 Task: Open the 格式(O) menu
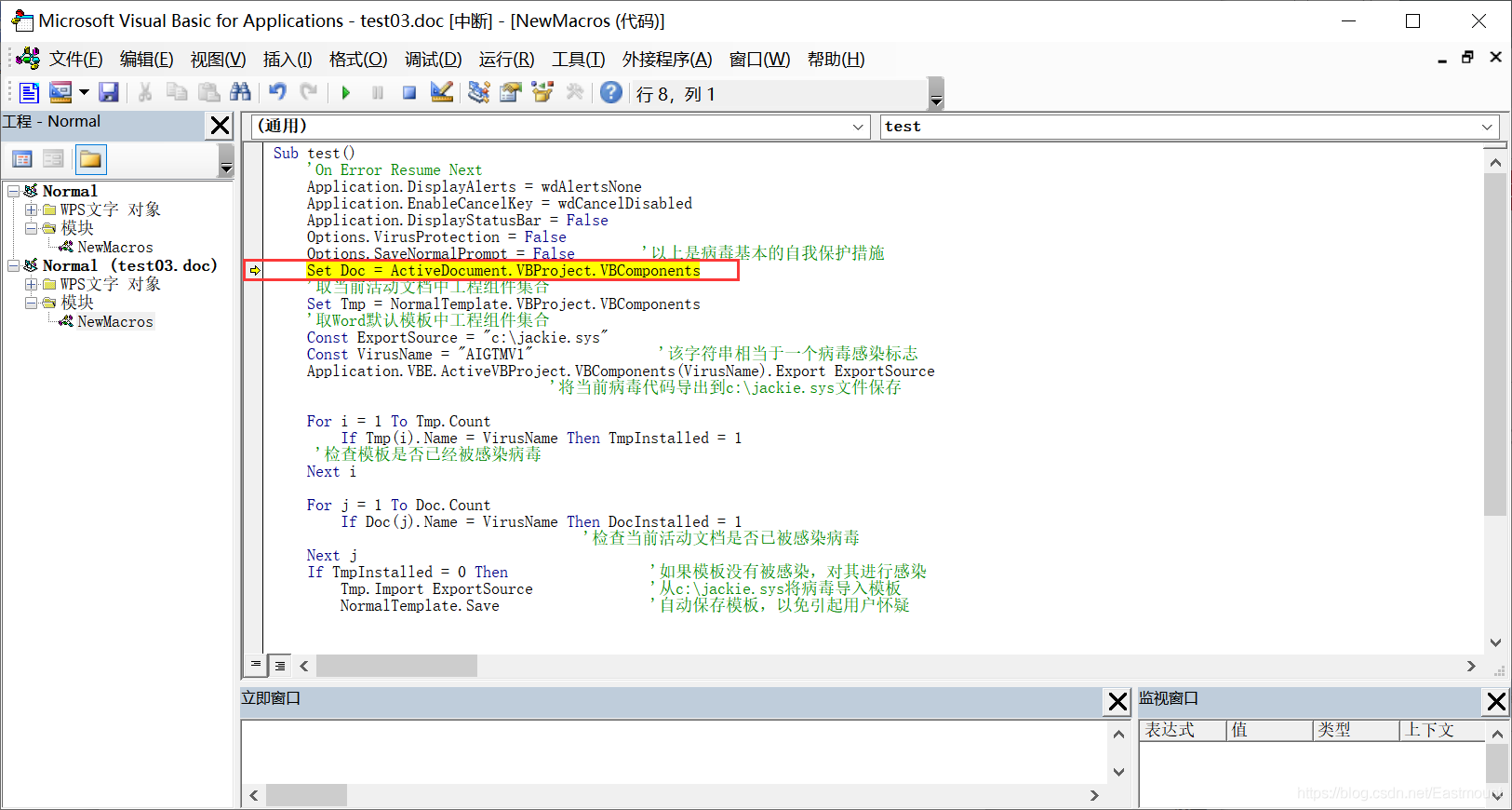pyautogui.click(x=358, y=60)
